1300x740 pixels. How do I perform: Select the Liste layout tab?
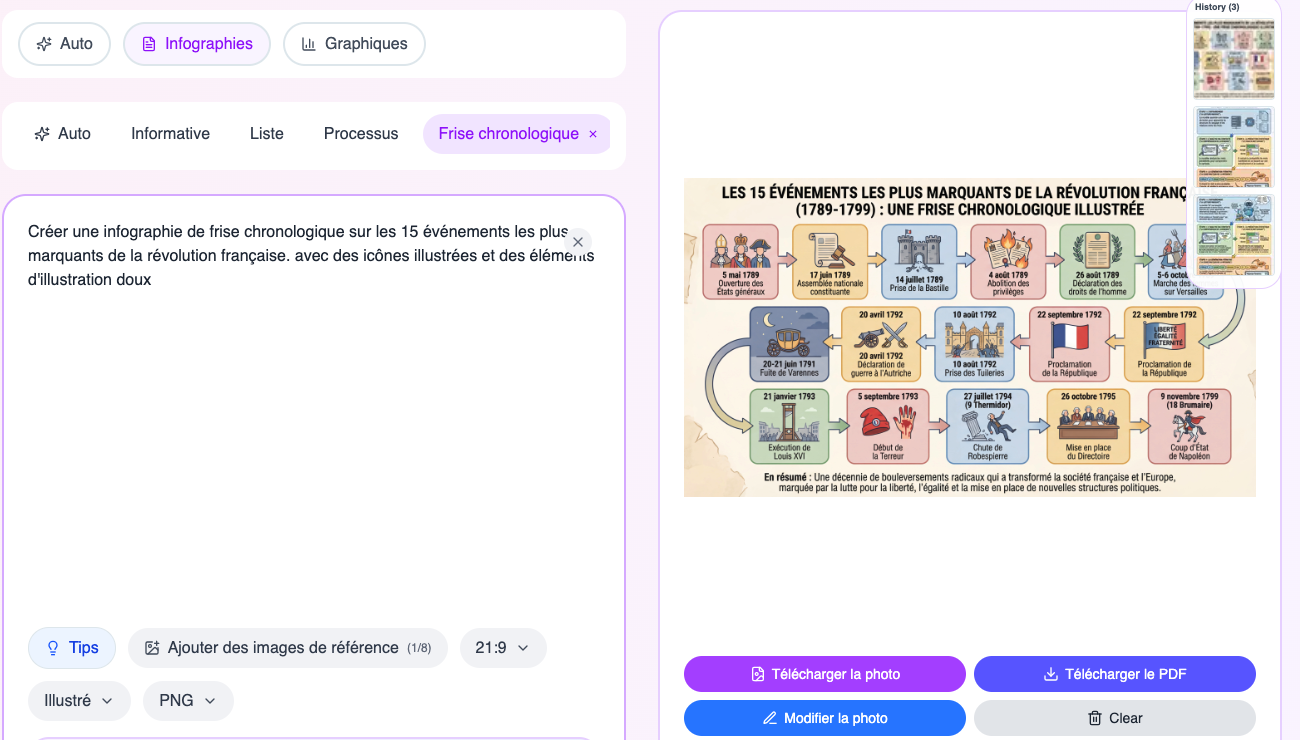(x=267, y=134)
